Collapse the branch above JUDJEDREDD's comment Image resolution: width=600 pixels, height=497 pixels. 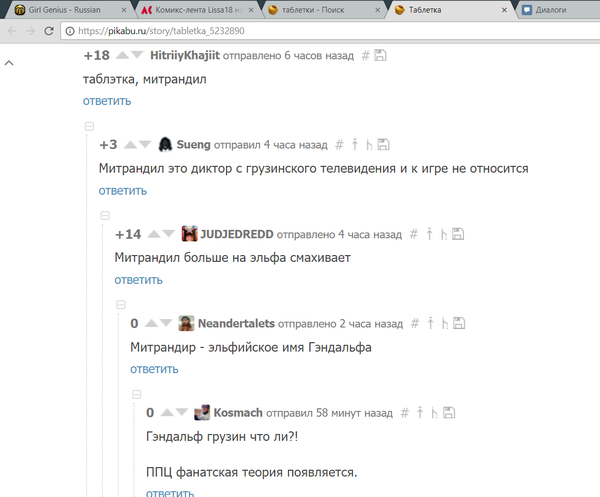click(105, 215)
